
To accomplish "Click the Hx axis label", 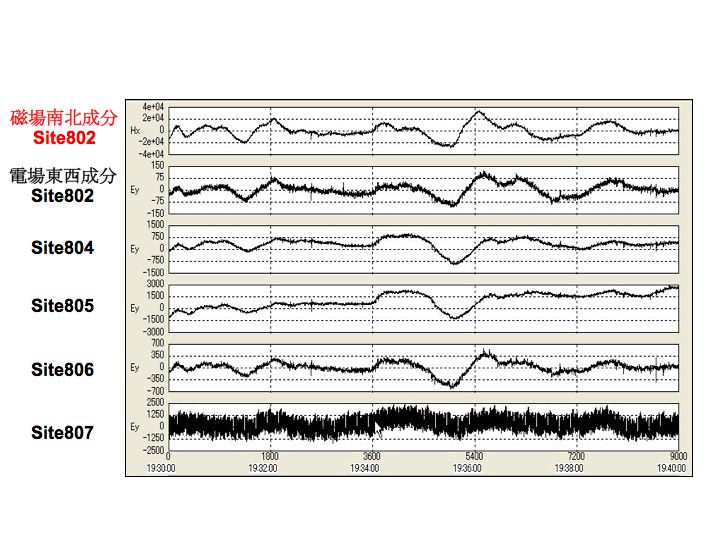I will point(135,130).
